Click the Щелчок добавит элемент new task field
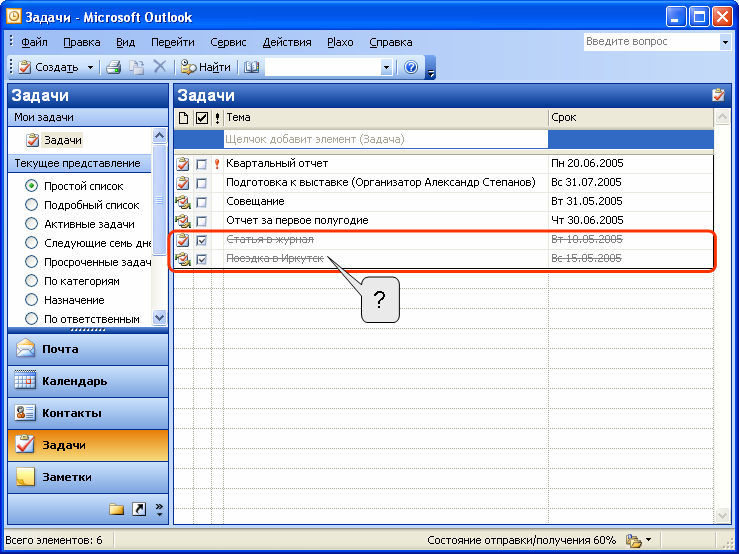739x554 pixels. [x=386, y=140]
